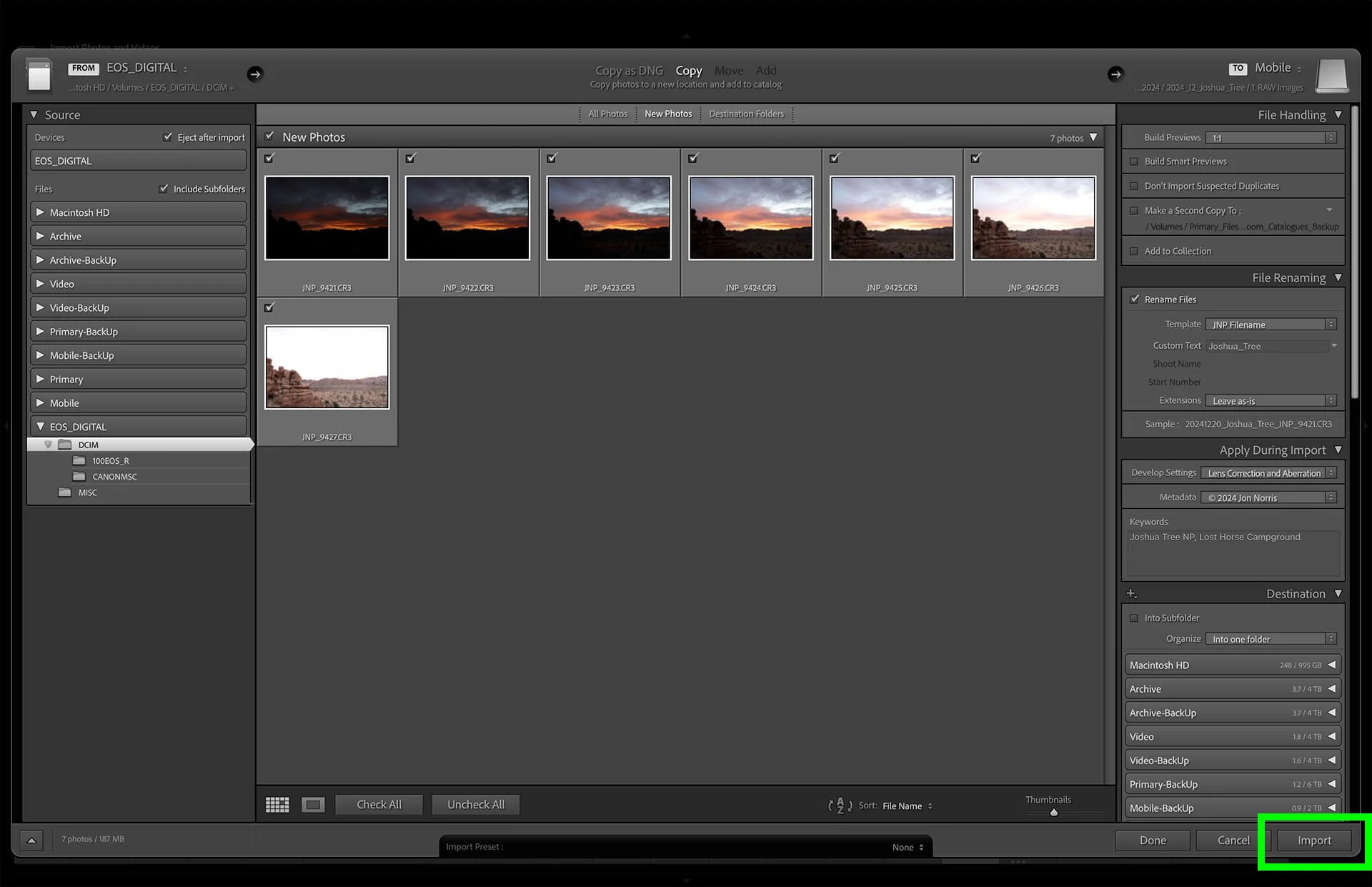Select the 100EOS_R folder

pos(111,461)
